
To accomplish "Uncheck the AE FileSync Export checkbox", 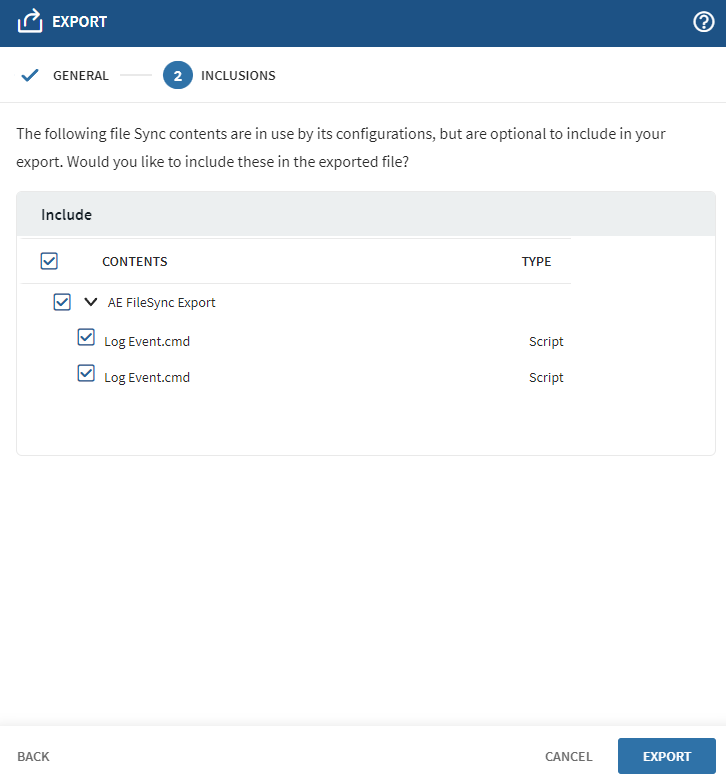I will pos(62,301).
